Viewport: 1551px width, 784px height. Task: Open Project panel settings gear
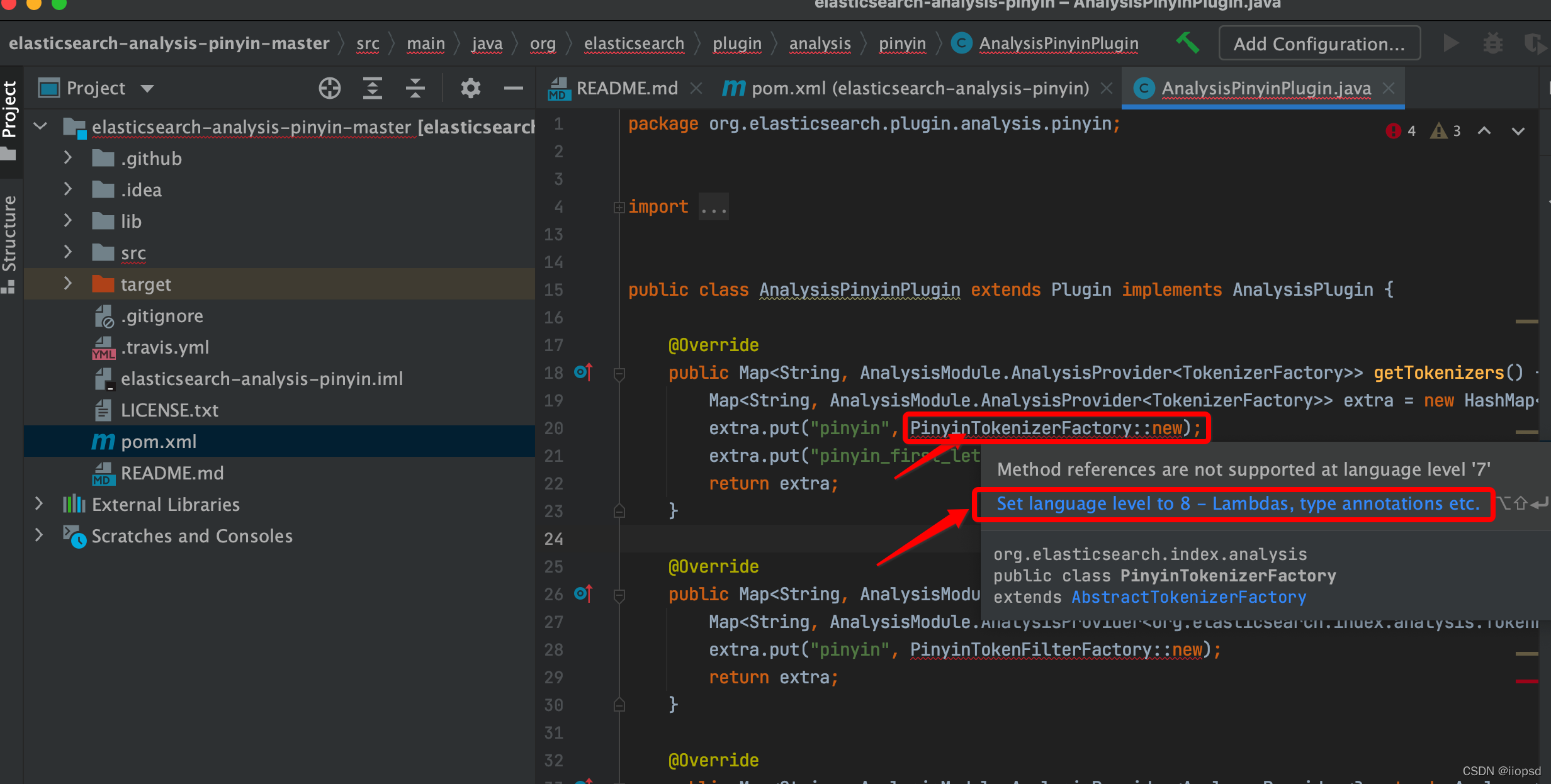pyautogui.click(x=470, y=88)
